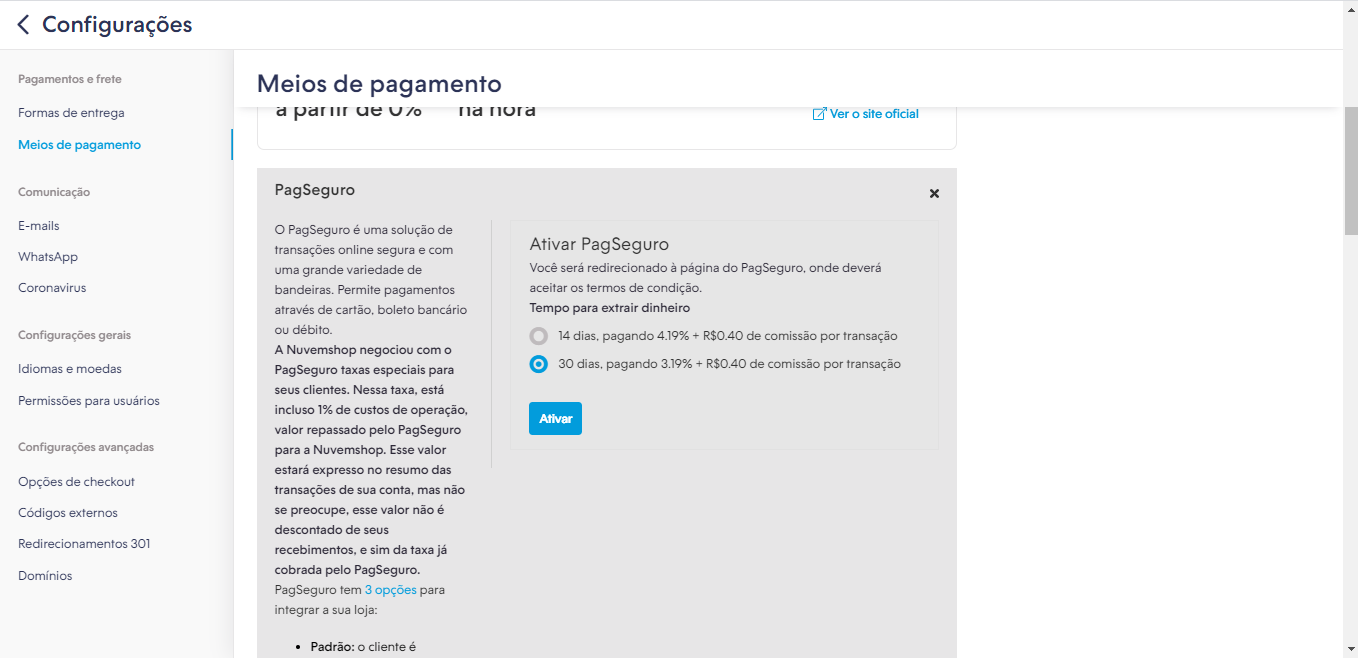Go back using the Configurações arrow
Image resolution: width=1358 pixels, height=658 pixels.
[23, 25]
